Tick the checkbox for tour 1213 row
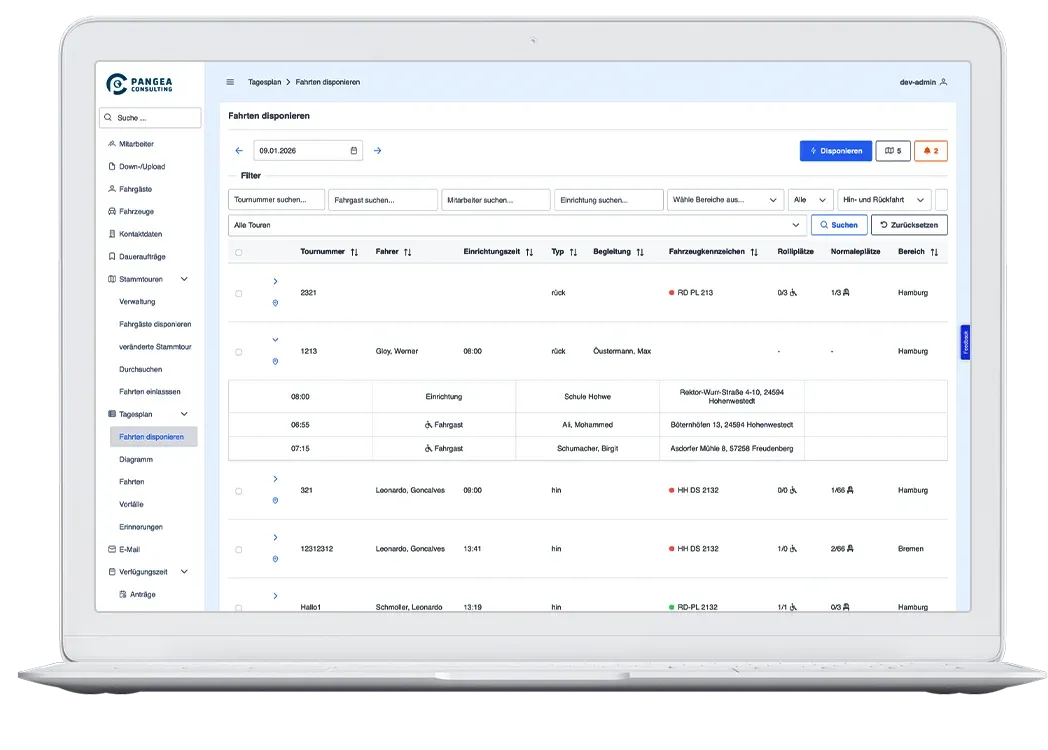 (238, 352)
